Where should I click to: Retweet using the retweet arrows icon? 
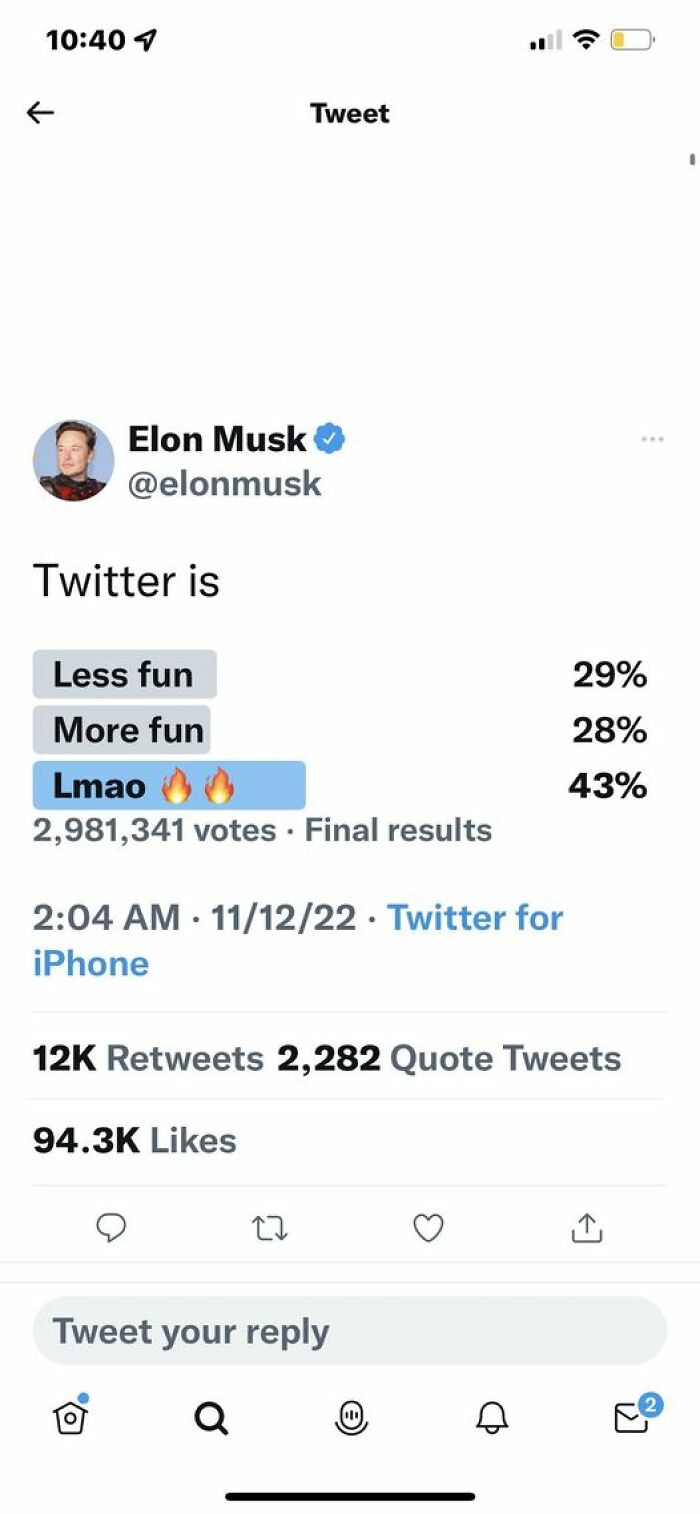(270, 1228)
